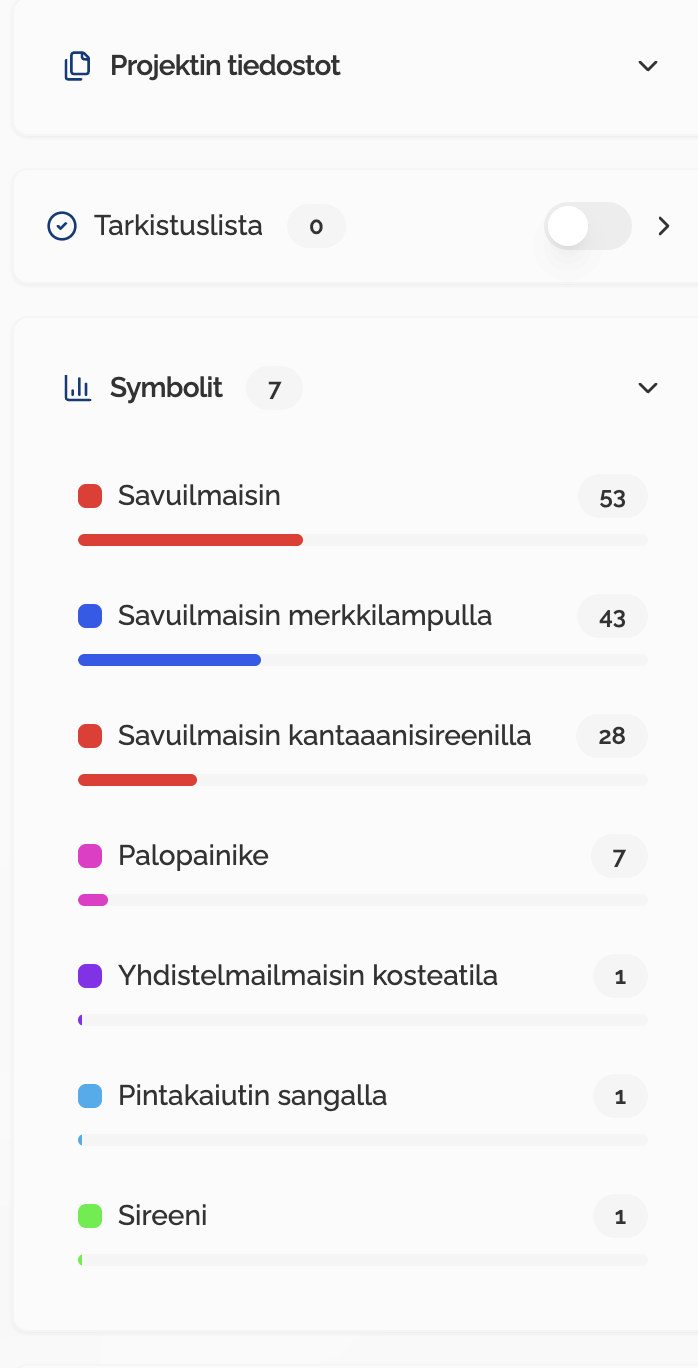Select the blue Savuilmaisin merkkilampulla icon

pos(90,616)
